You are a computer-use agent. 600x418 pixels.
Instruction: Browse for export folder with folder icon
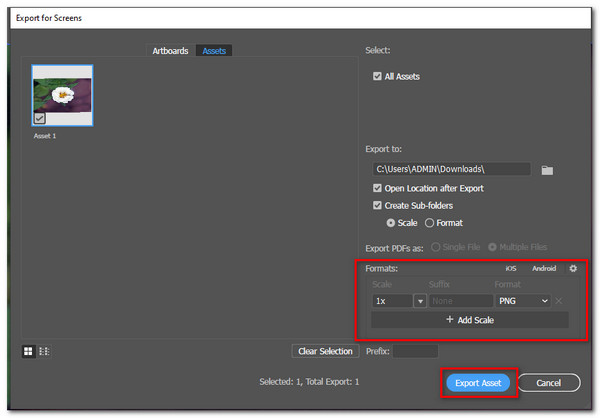point(547,170)
